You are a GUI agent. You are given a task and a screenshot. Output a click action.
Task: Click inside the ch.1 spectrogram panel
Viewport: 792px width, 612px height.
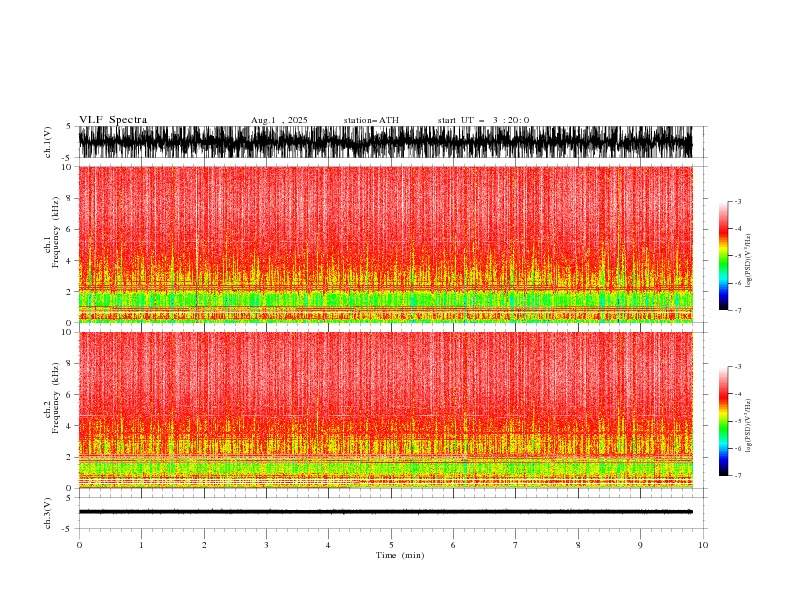pyautogui.click(x=385, y=244)
